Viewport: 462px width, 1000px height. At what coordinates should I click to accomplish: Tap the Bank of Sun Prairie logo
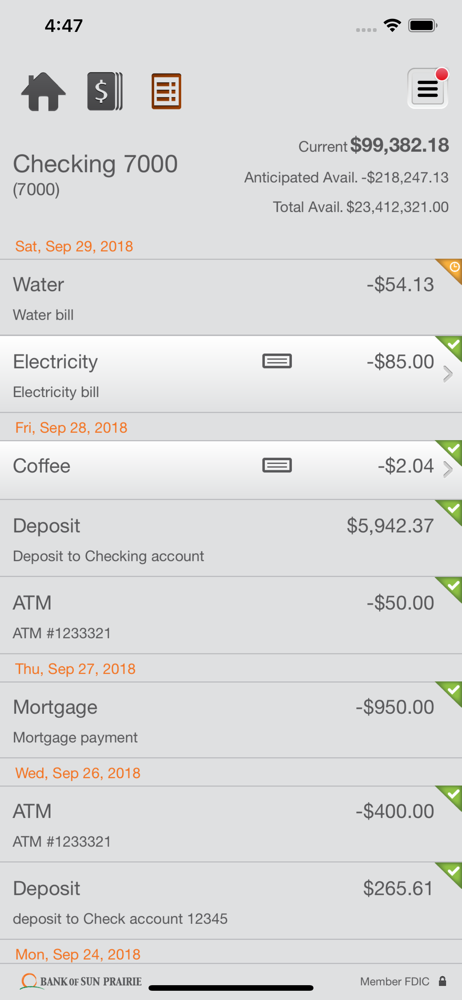pos(81,981)
